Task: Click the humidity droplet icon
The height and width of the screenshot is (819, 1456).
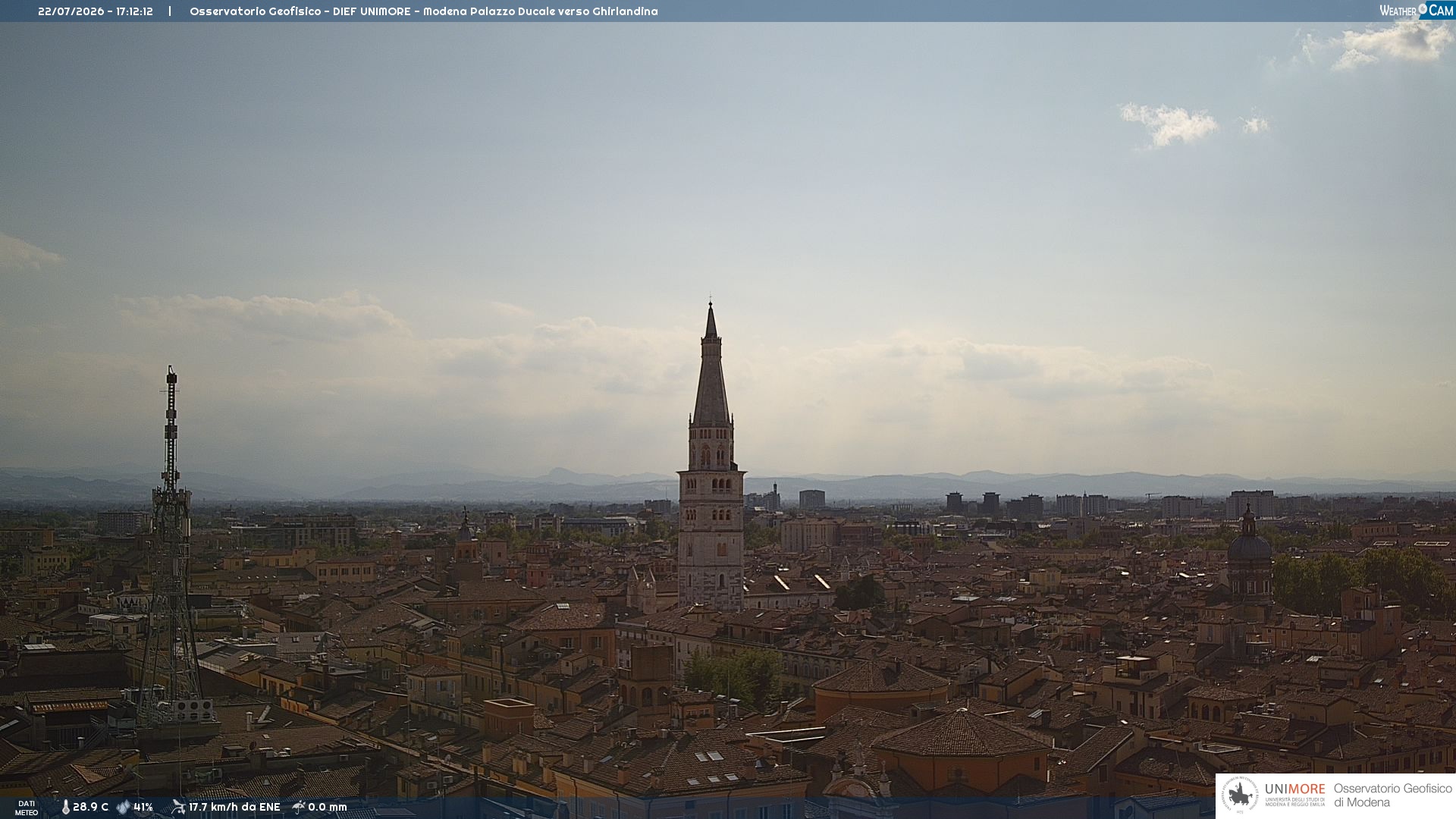Action: pyautogui.click(x=124, y=808)
